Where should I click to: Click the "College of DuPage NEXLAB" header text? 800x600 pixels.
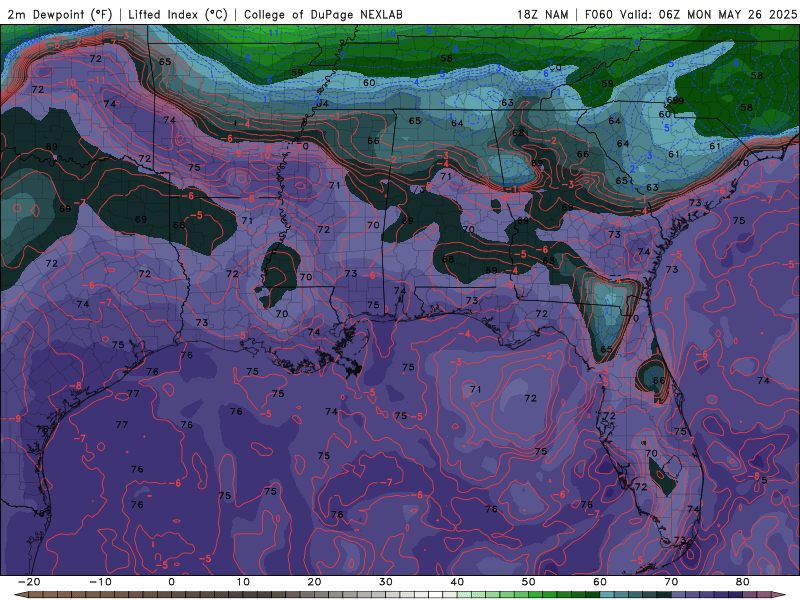323,14
